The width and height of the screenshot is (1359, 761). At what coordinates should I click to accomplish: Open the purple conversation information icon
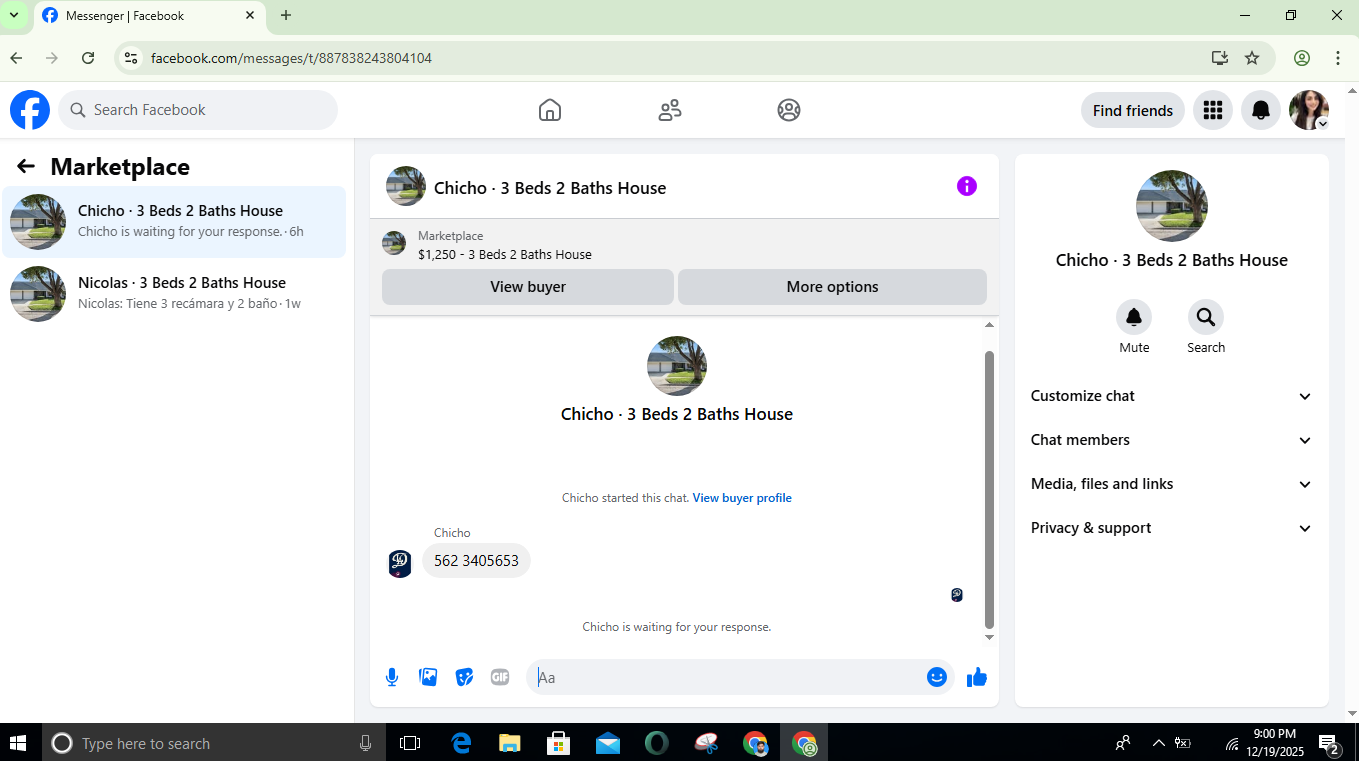[967, 186]
